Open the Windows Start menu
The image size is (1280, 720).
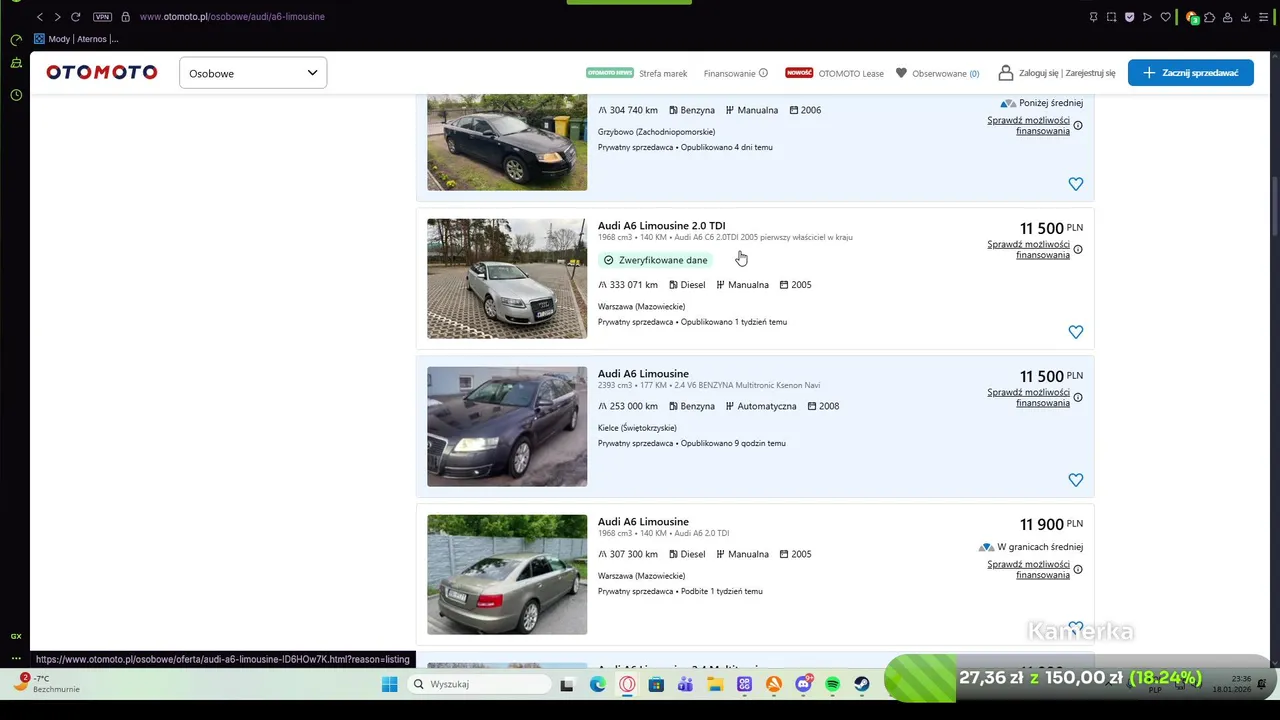click(389, 685)
